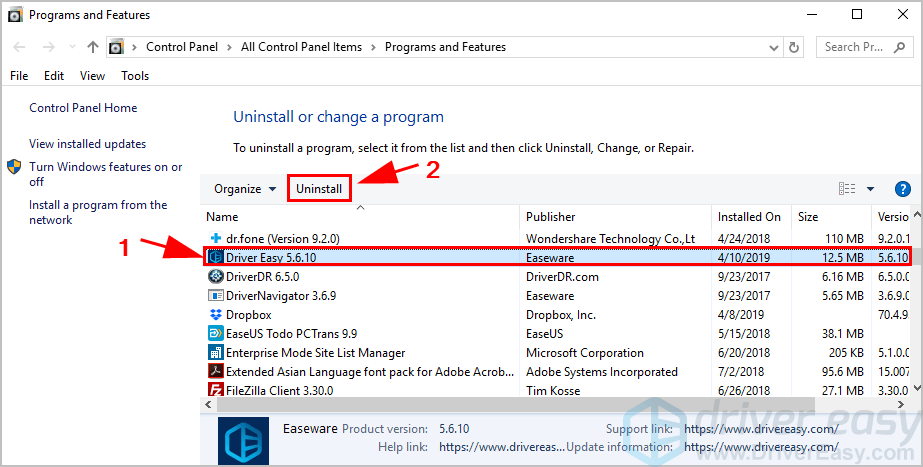Click the Programs and Features title icon

tap(15, 15)
